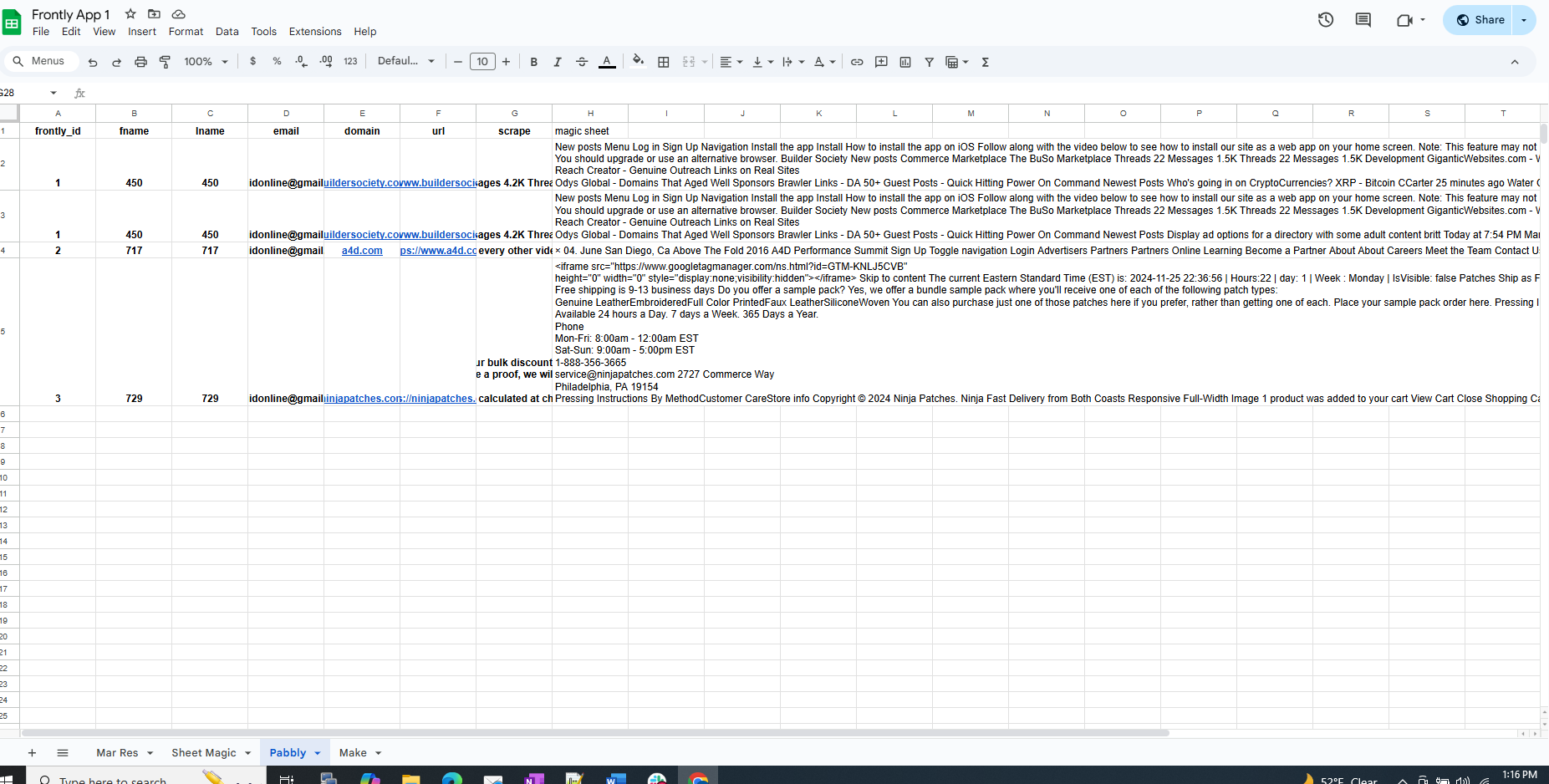Open File Explorer in taskbar
This screenshot has height=784, width=1549.
tap(410, 779)
